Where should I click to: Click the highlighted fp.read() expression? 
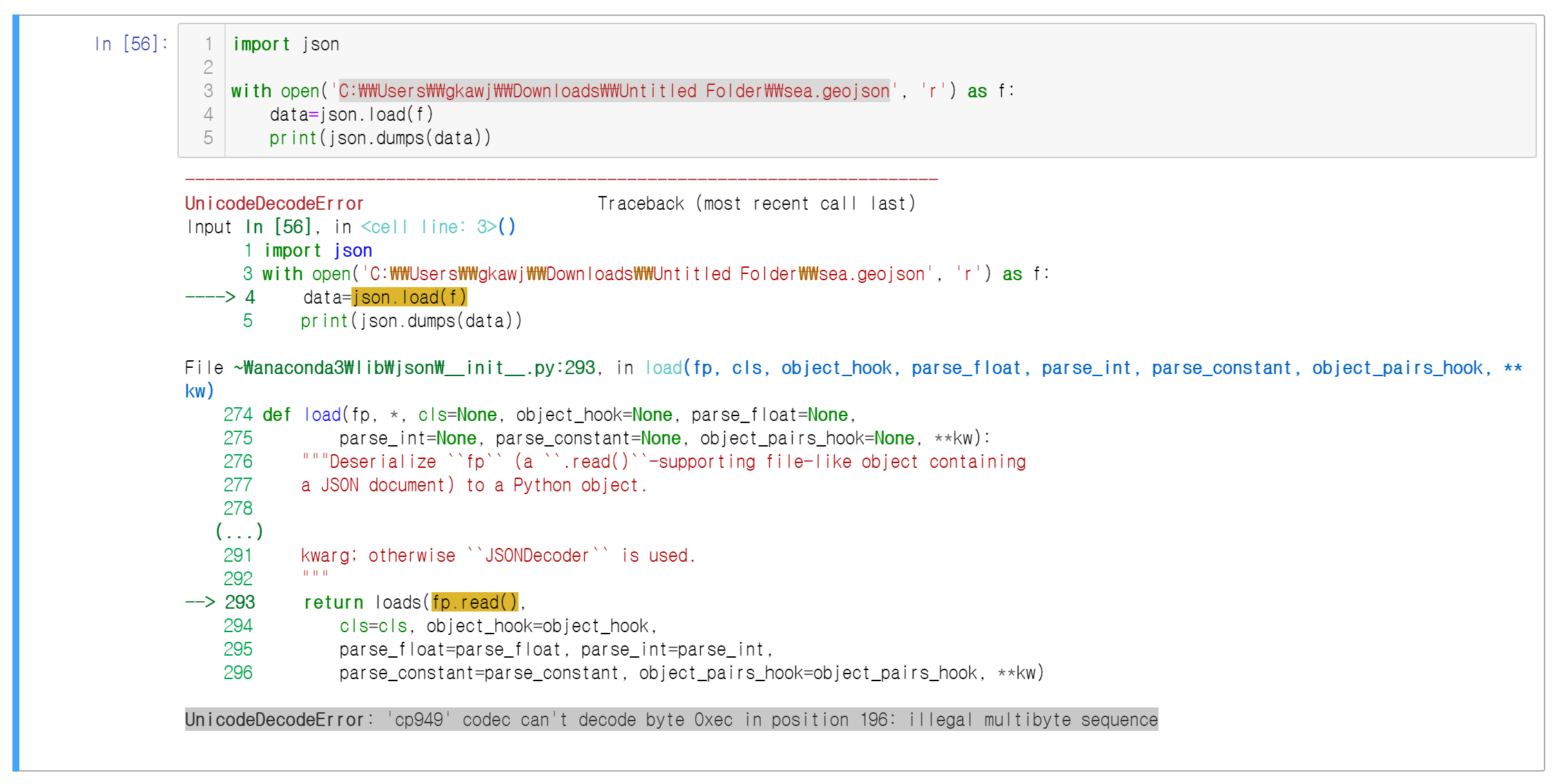pos(474,602)
